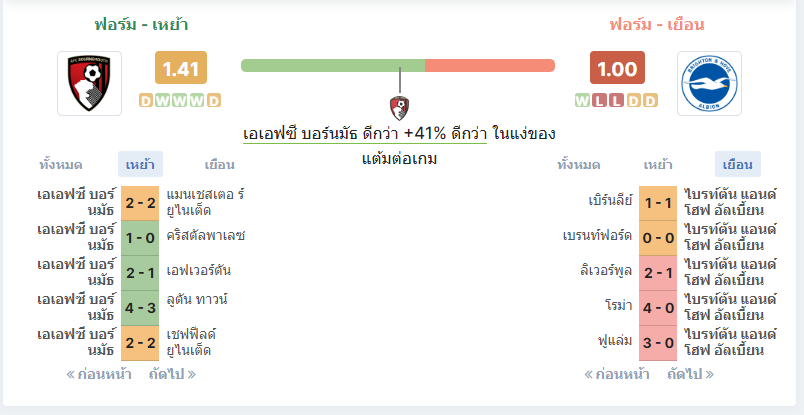The height and width of the screenshot is (415, 804).
Task: Switch to the right-side เหย้า tab
Action: pyautogui.click(x=658, y=165)
